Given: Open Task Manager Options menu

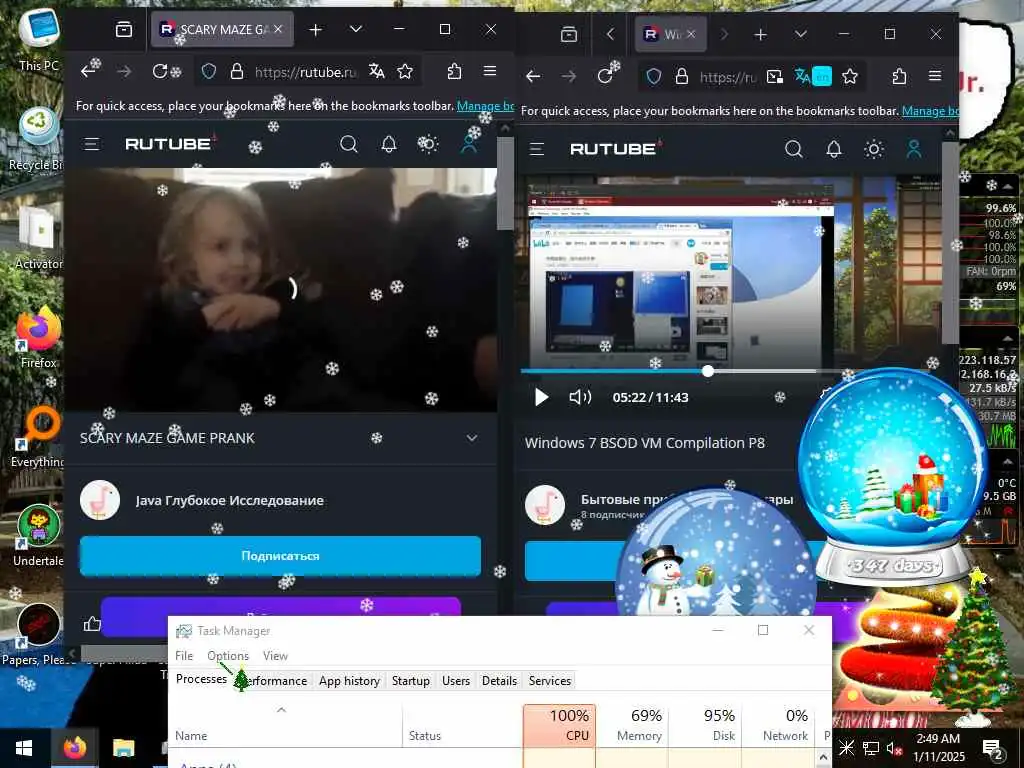Looking at the screenshot, I should tap(228, 656).
